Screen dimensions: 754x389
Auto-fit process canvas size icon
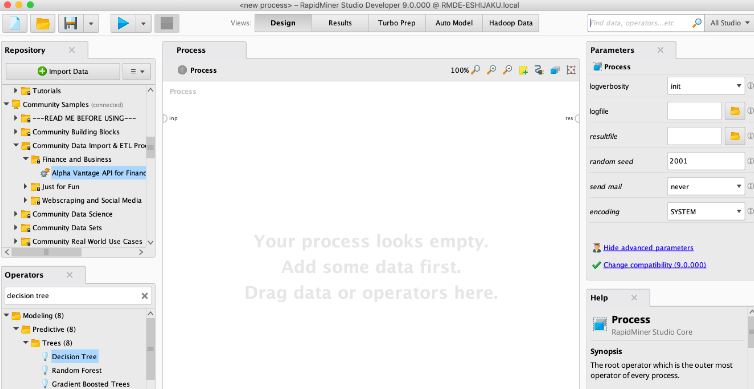(x=571, y=70)
